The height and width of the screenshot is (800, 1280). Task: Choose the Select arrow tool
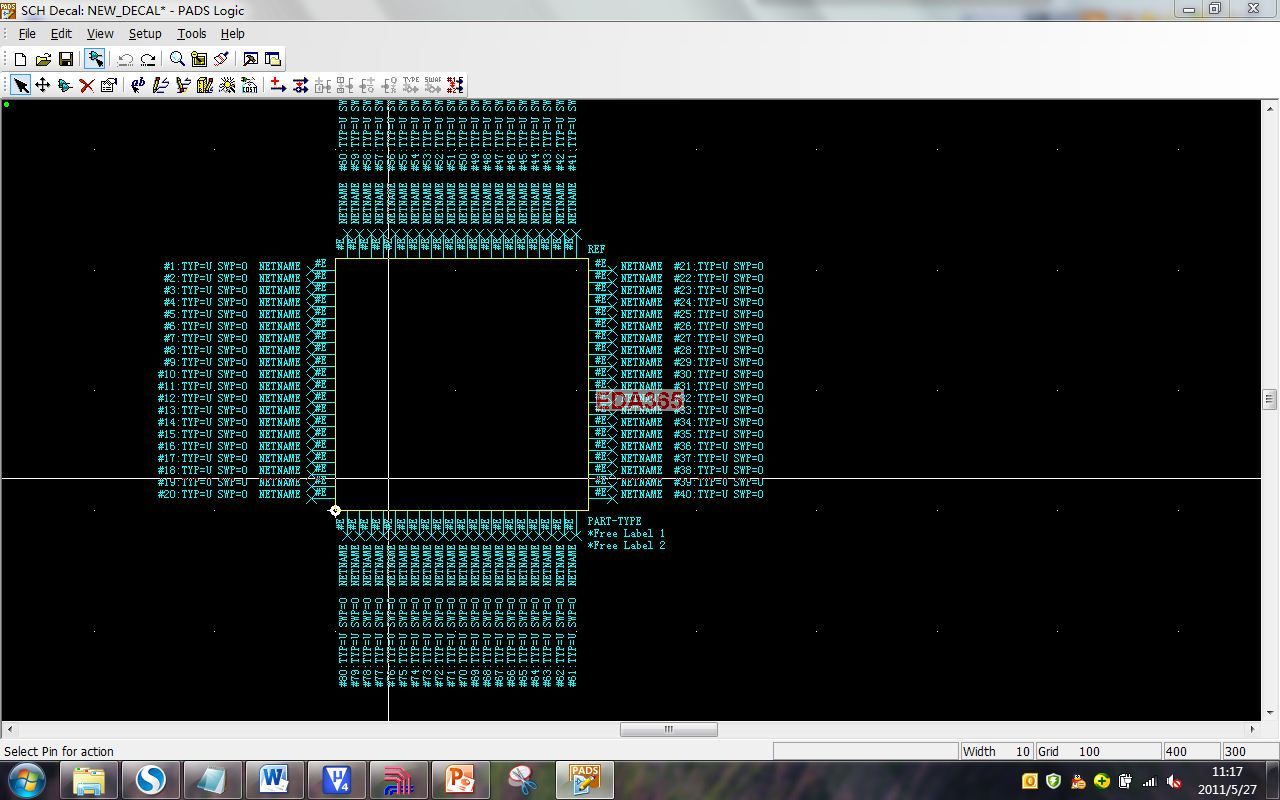[x=21, y=85]
